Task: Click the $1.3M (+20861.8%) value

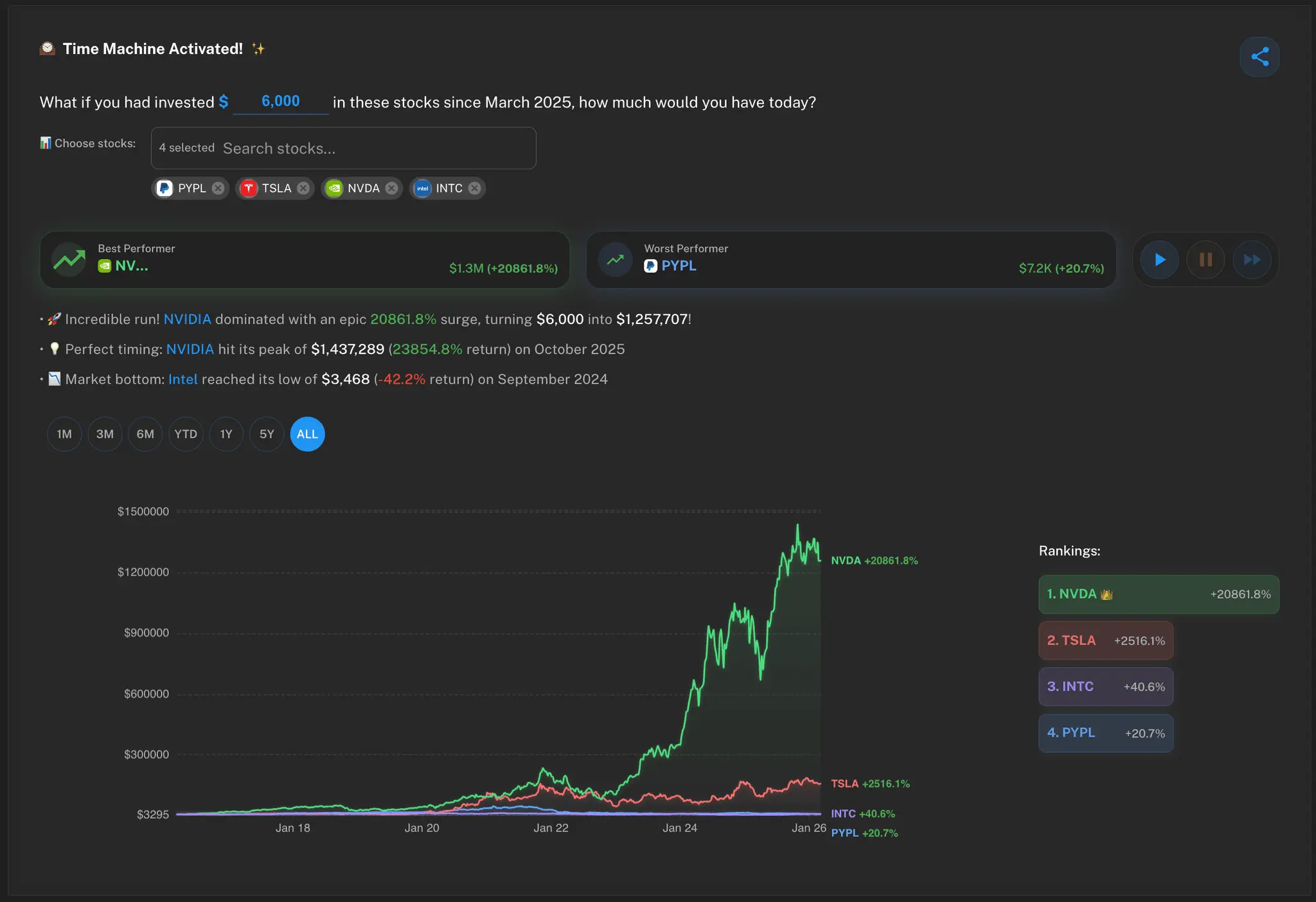Action: tap(503, 268)
